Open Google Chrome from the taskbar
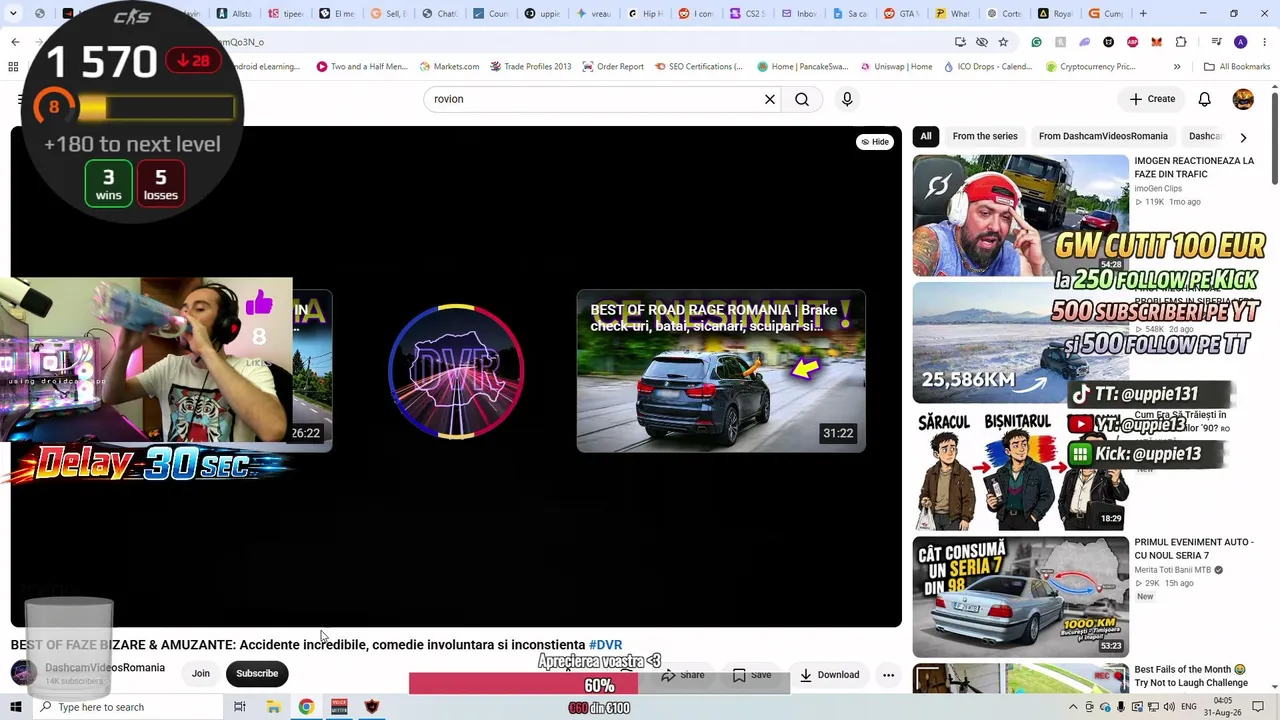The height and width of the screenshot is (720, 1280). [x=306, y=707]
